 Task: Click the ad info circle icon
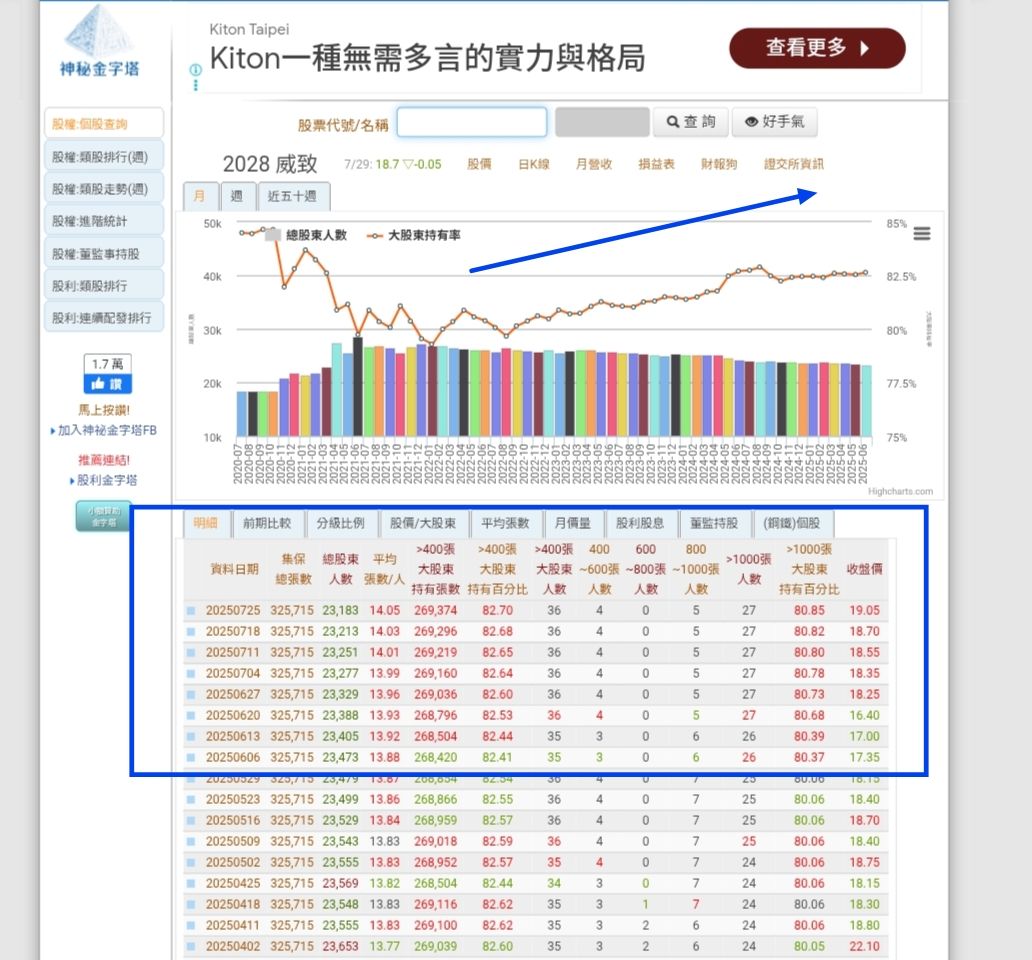[x=195, y=70]
